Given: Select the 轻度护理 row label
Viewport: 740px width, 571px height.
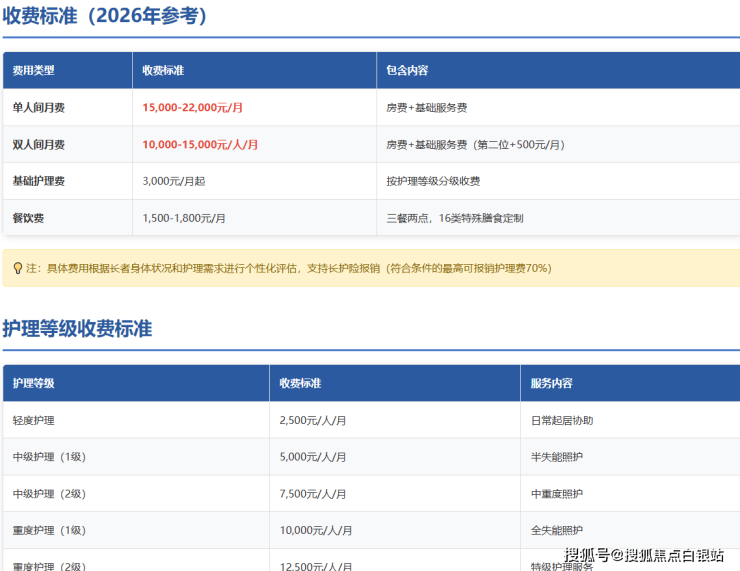Looking at the screenshot, I should [33, 420].
